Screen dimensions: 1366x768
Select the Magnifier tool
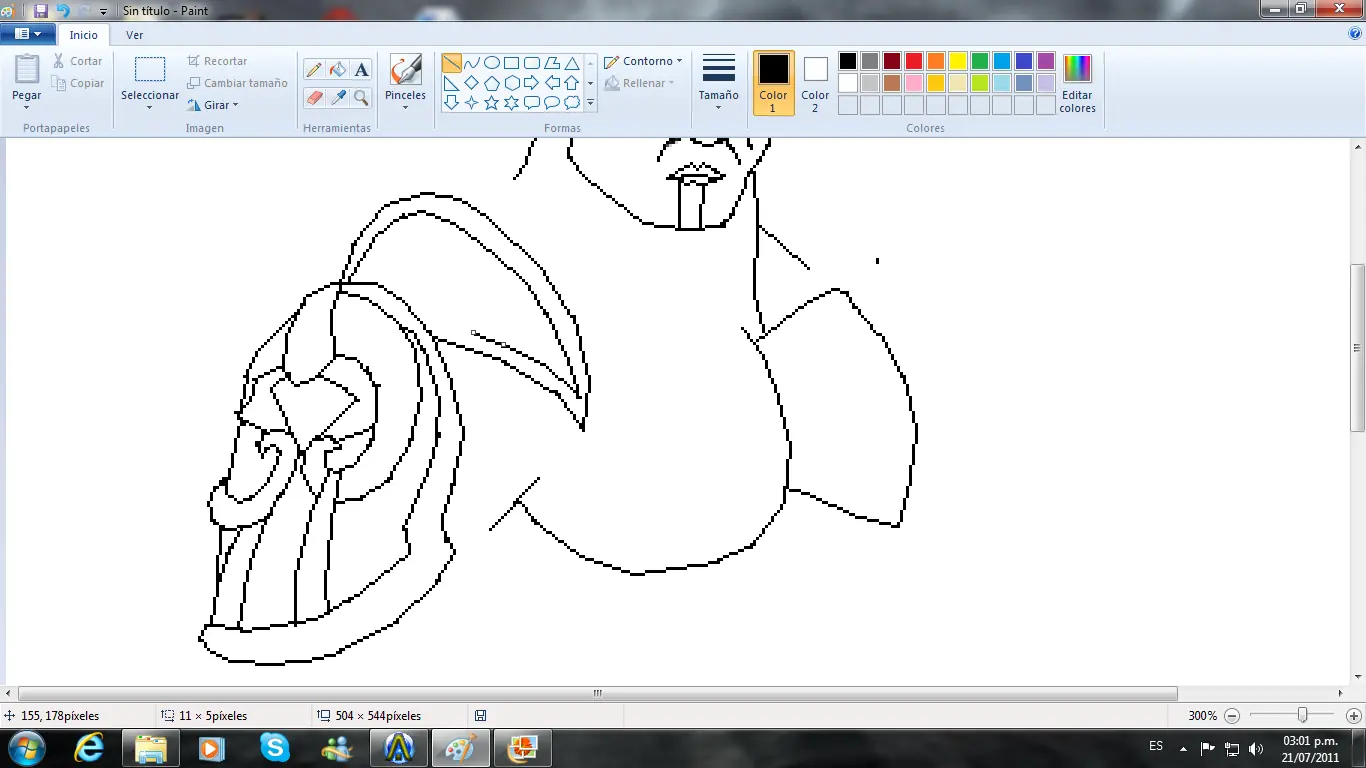pos(362,97)
